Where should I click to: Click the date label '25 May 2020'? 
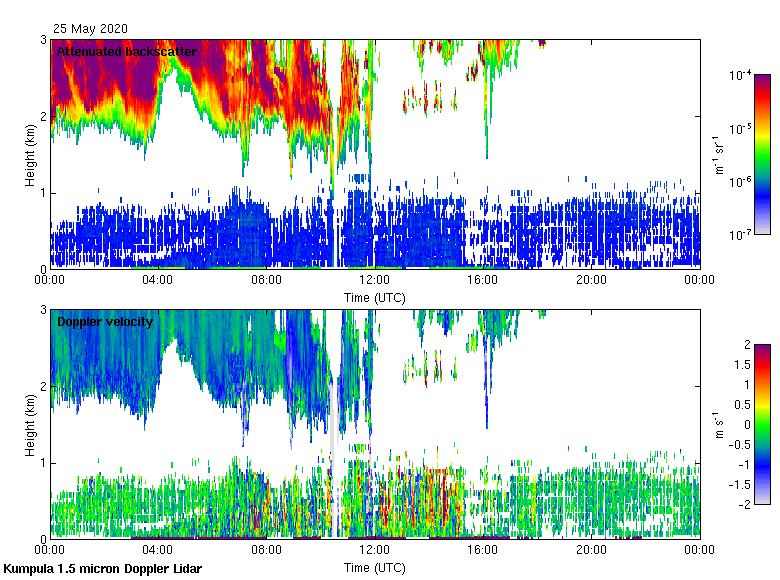pos(90,29)
